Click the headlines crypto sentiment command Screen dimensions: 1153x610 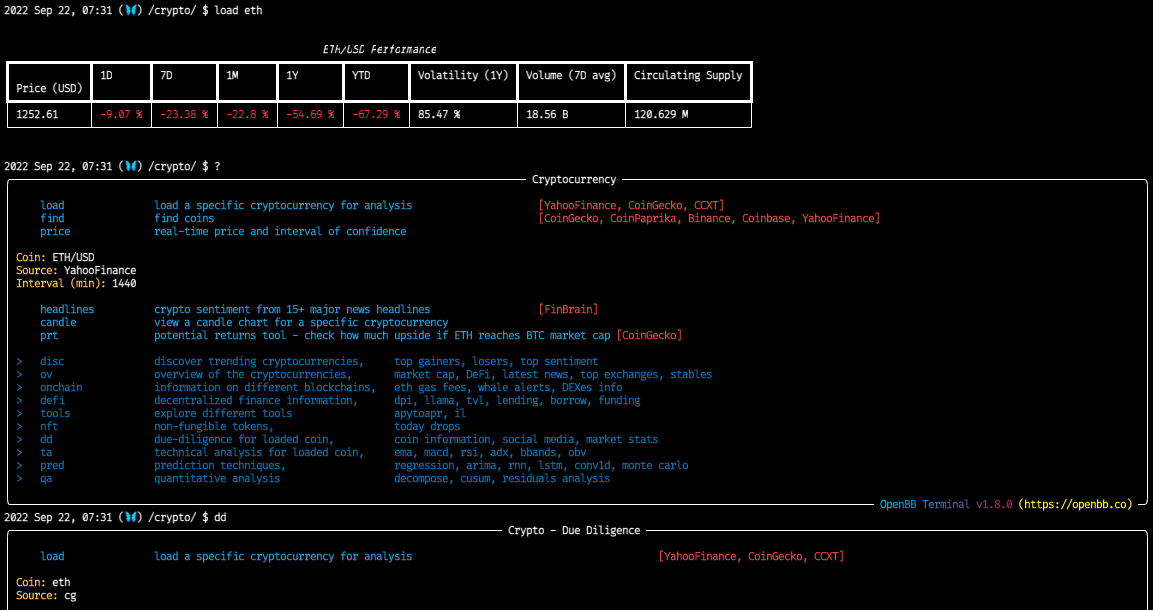click(66, 308)
